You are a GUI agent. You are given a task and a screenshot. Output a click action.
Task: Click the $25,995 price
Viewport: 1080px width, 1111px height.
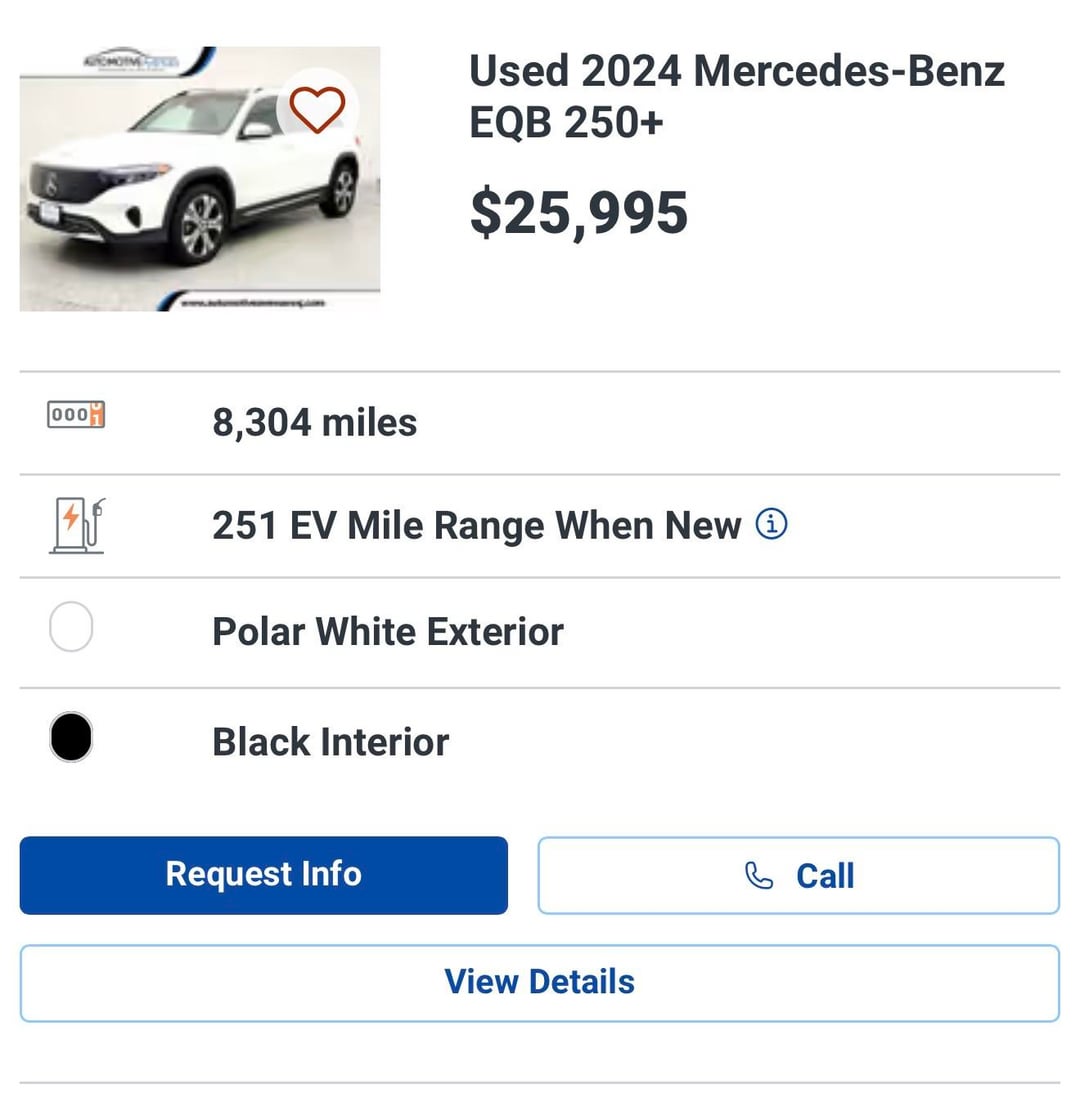(579, 212)
